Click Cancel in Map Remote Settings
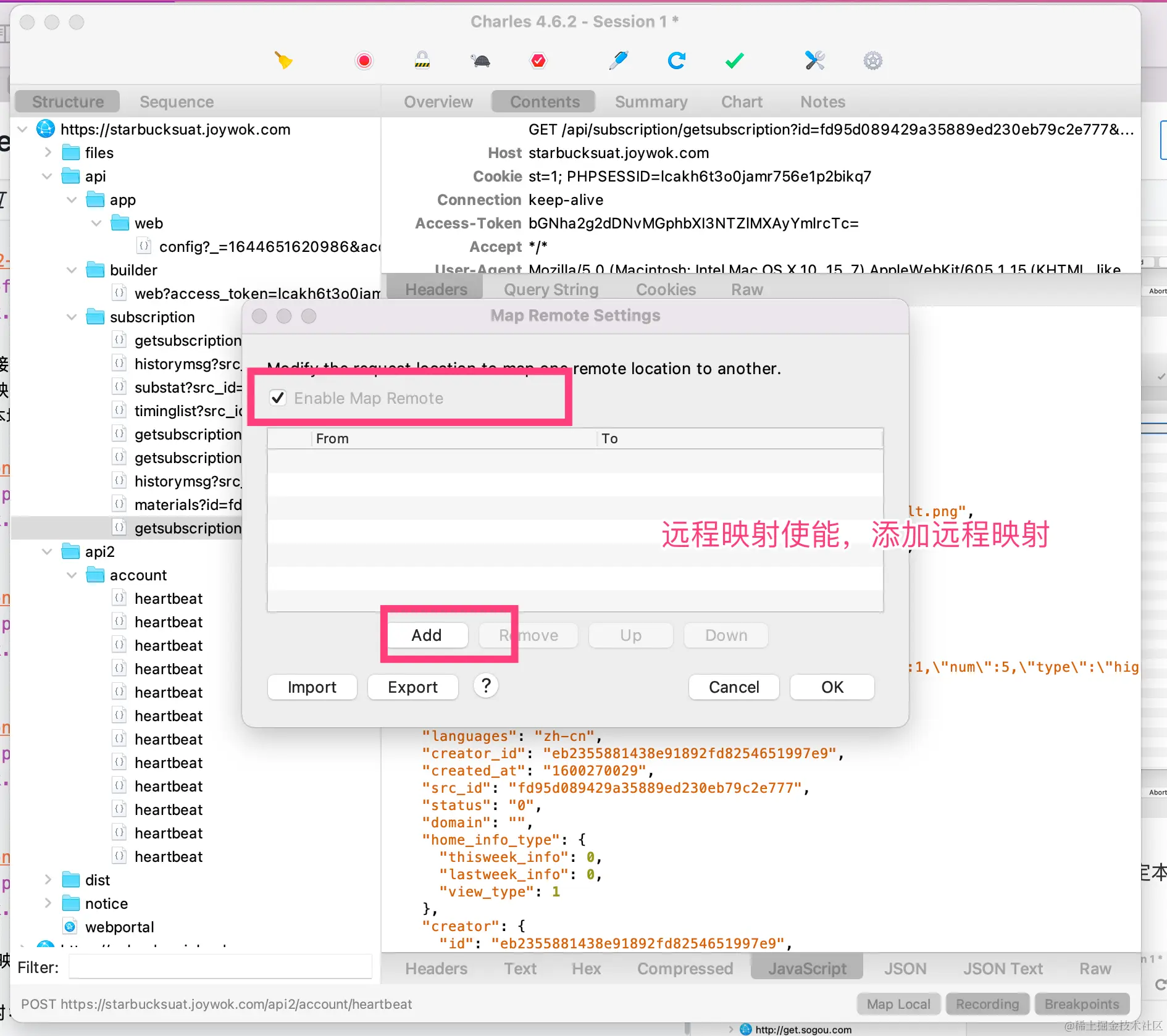This screenshot has width=1167, height=1036. pyautogui.click(x=734, y=687)
